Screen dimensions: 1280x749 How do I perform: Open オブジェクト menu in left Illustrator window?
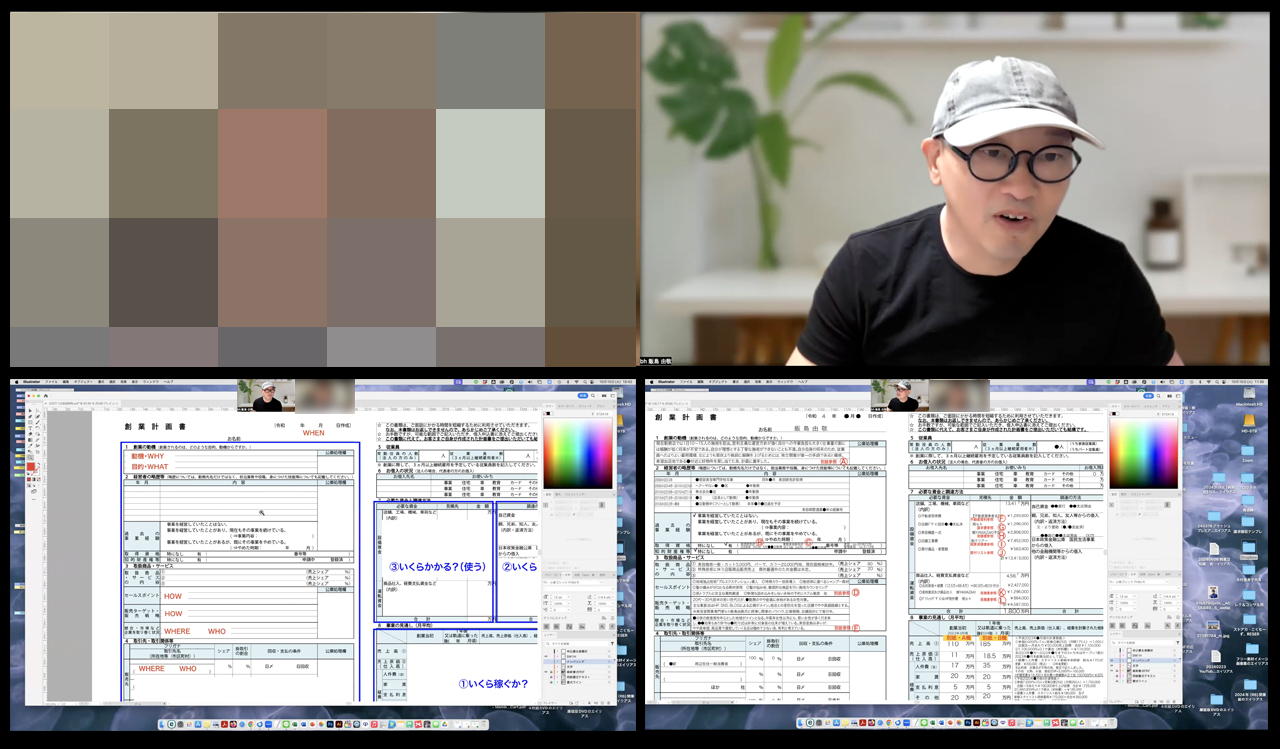coord(83,382)
